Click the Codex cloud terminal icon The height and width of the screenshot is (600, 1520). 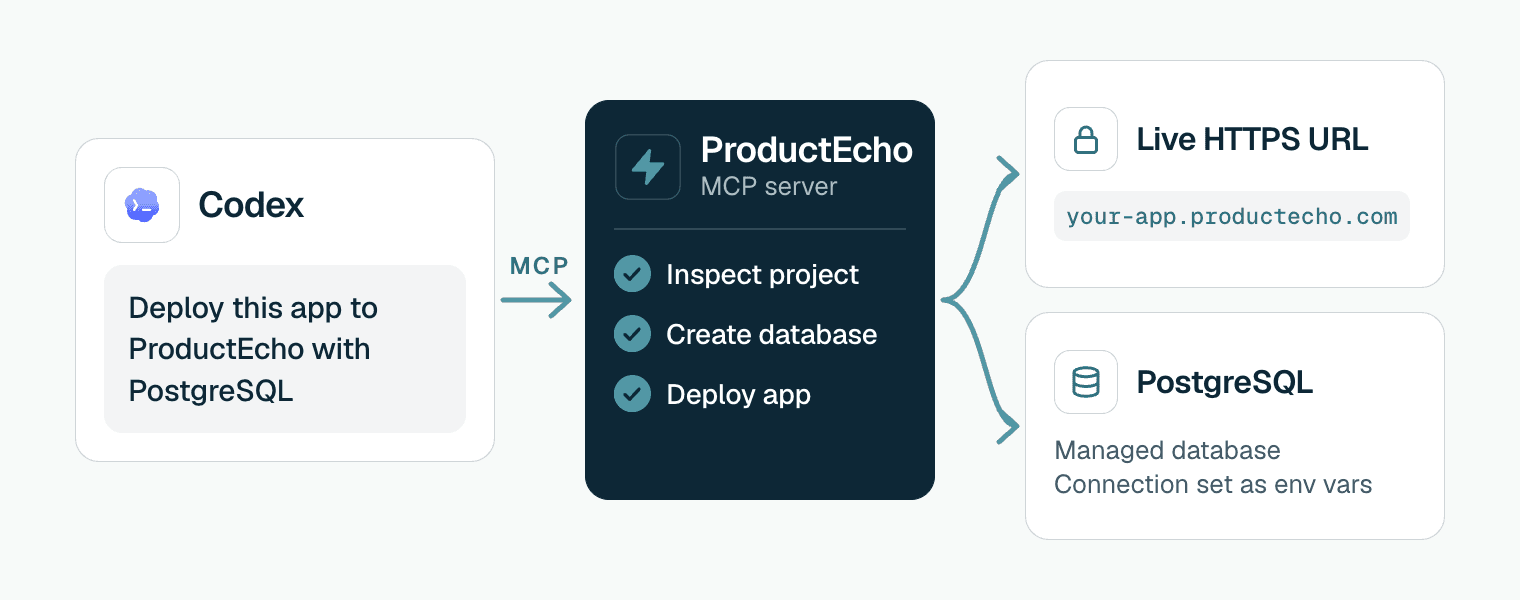[x=142, y=205]
